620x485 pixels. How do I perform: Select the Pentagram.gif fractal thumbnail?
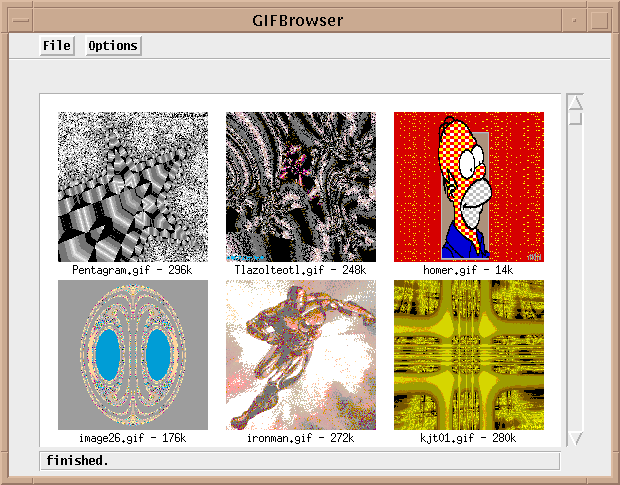[133, 186]
